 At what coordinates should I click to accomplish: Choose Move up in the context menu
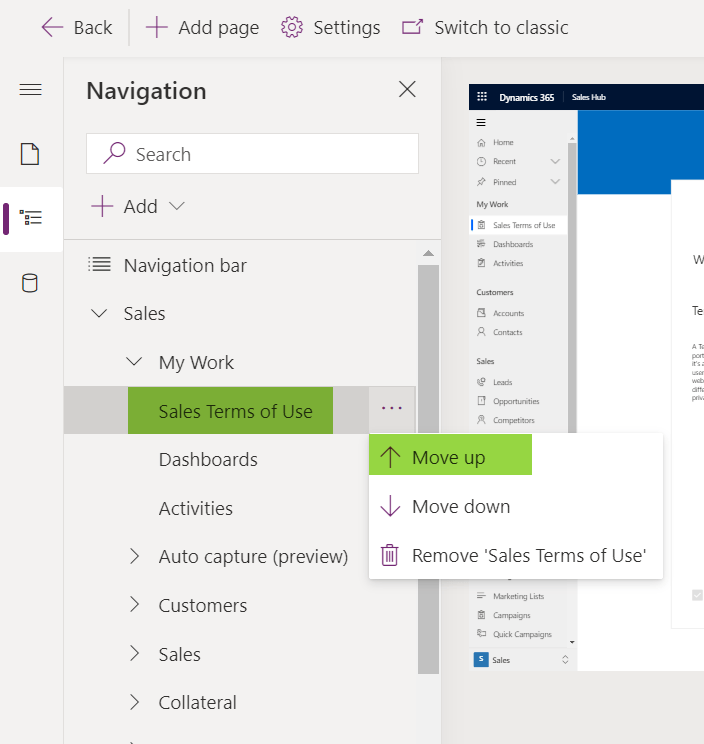click(x=449, y=457)
